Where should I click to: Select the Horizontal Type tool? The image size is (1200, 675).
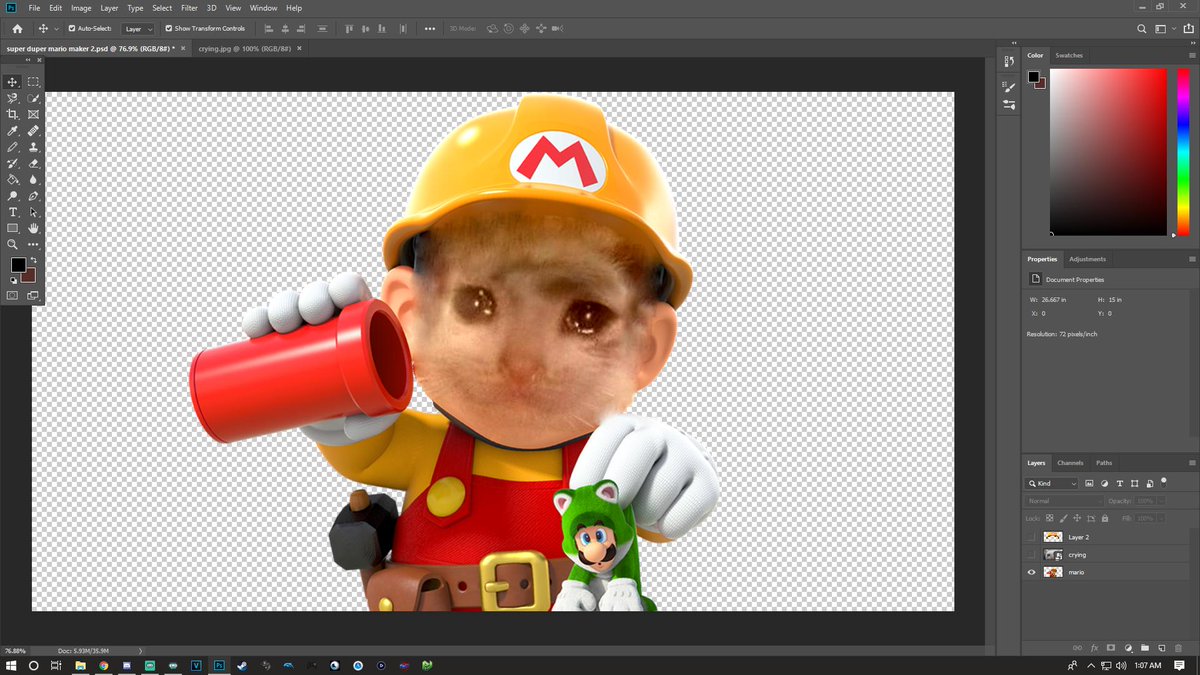point(13,212)
